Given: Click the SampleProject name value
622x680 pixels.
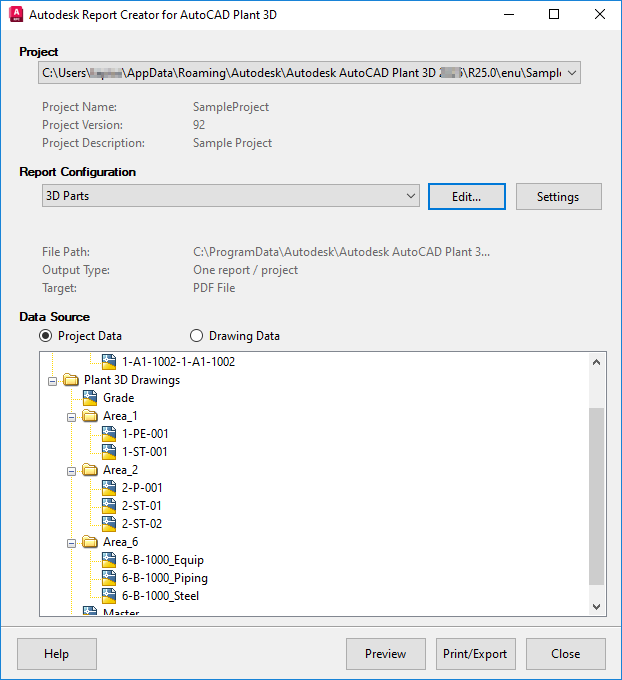Looking at the screenshot, I should (231, 107).
